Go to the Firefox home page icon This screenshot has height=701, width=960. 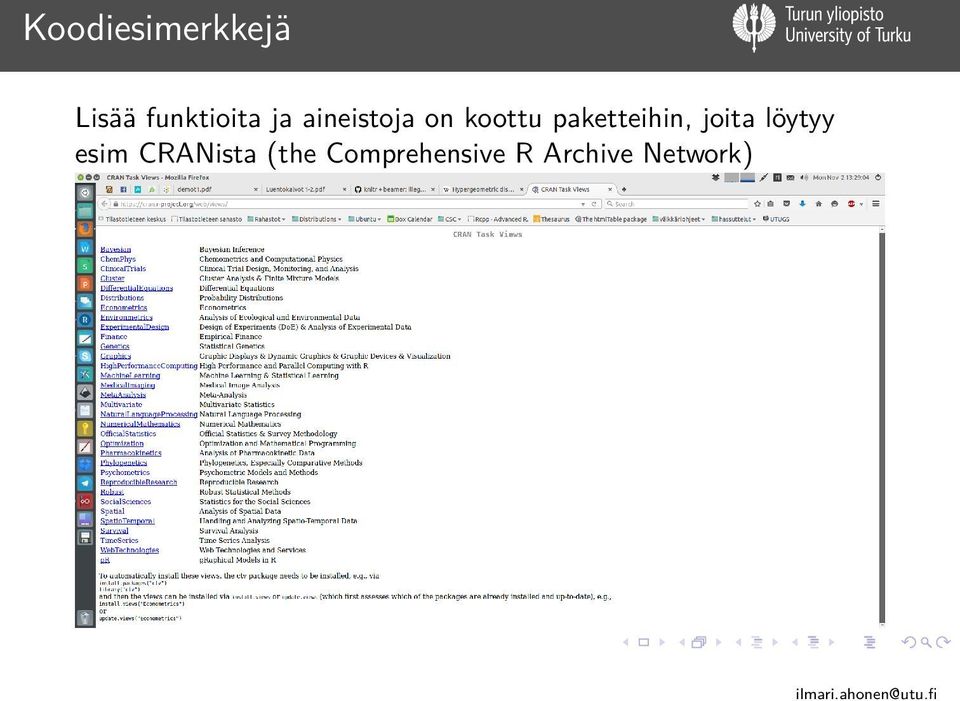click(x=819, y=204)
